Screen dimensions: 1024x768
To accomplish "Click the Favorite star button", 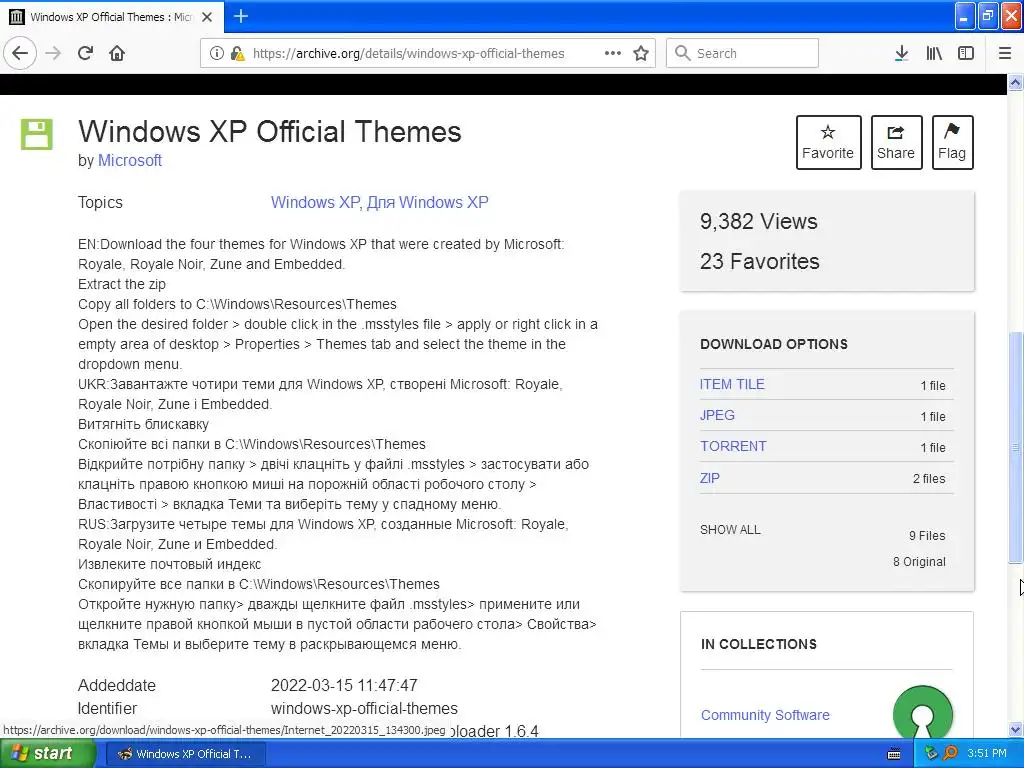I will (828, 142).
